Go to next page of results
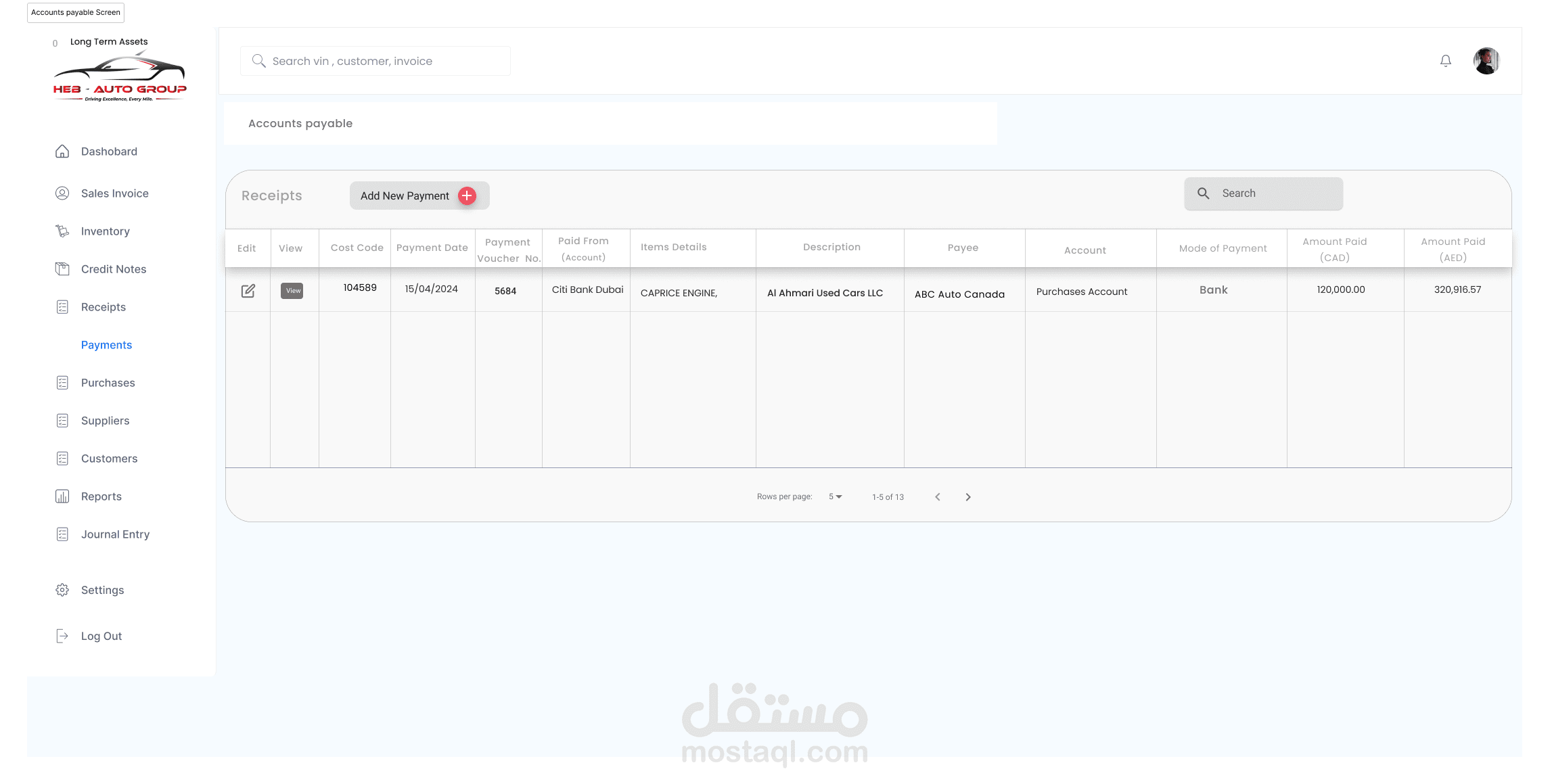The width and height of the screenshot is (1550, 784). click(x=968, y=497)
